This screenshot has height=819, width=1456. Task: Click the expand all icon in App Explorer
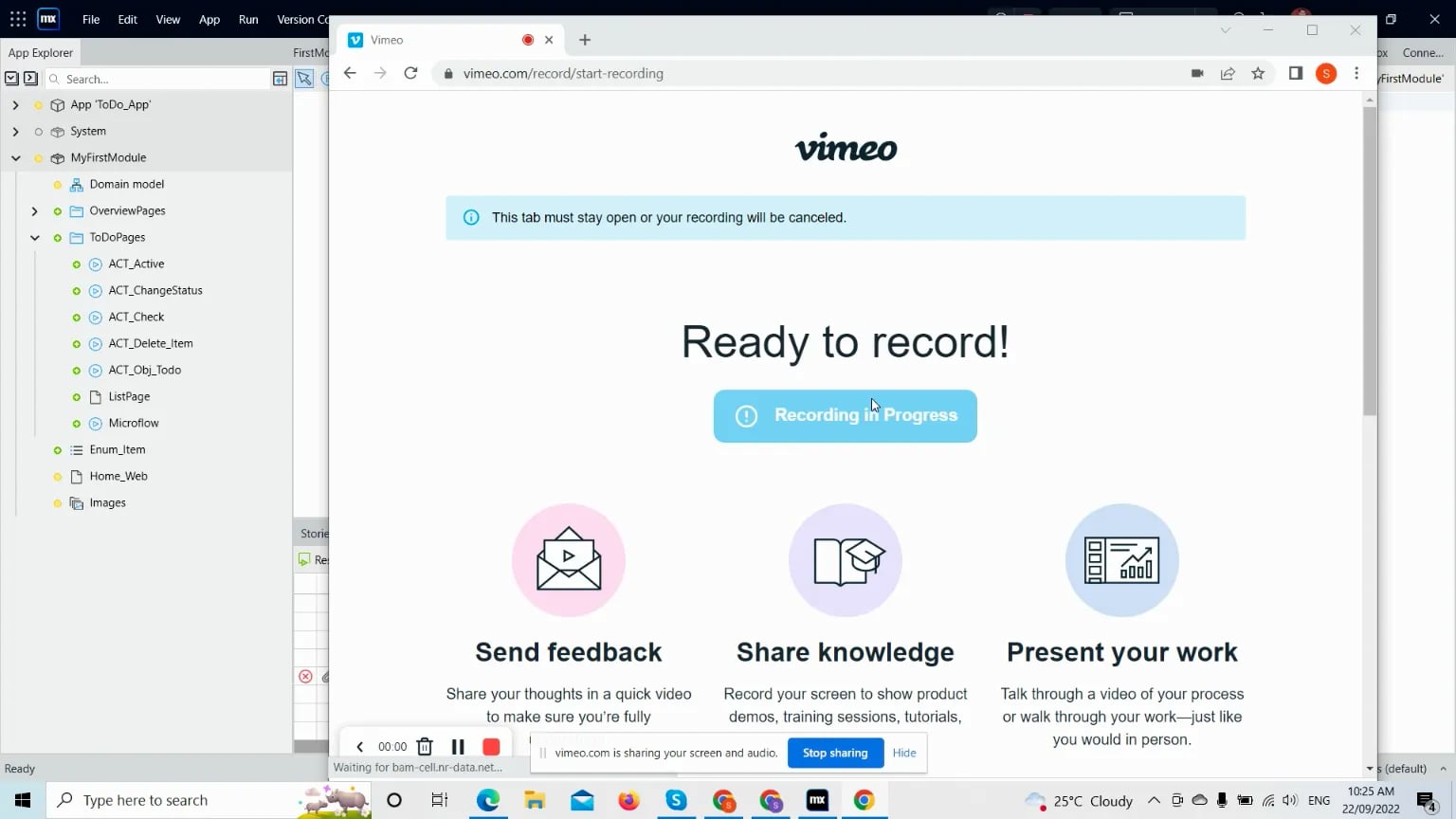coord(11,79)
